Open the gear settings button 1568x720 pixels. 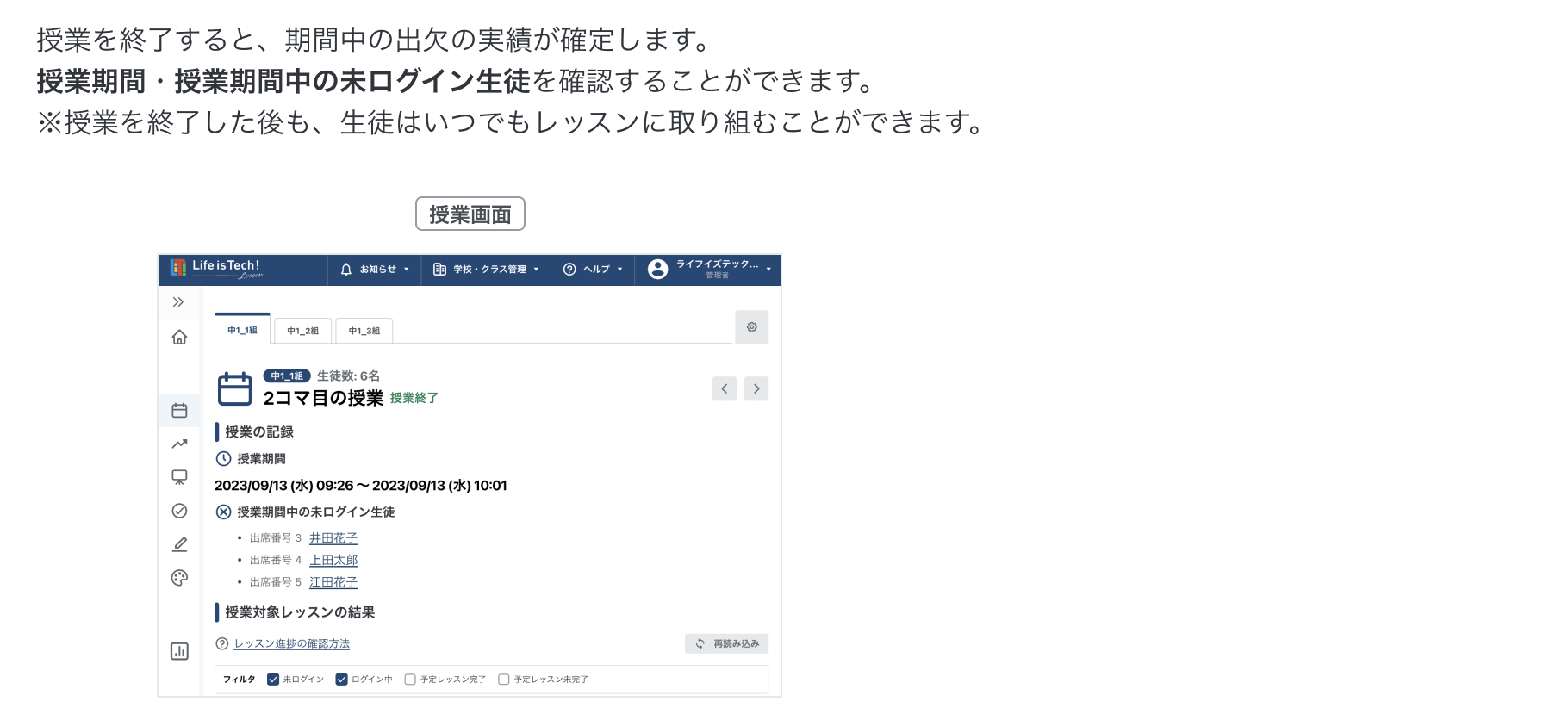click(752, 327)
